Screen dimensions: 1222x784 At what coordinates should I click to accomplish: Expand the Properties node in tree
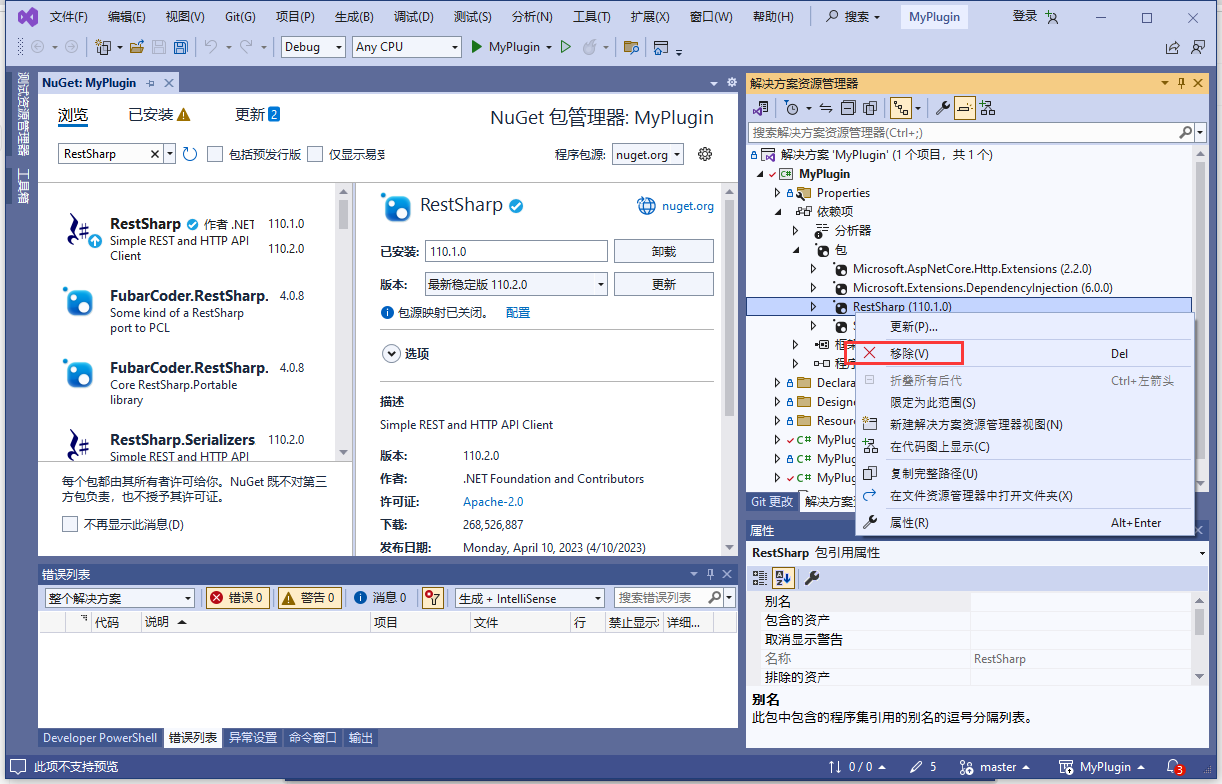point(778,193)
